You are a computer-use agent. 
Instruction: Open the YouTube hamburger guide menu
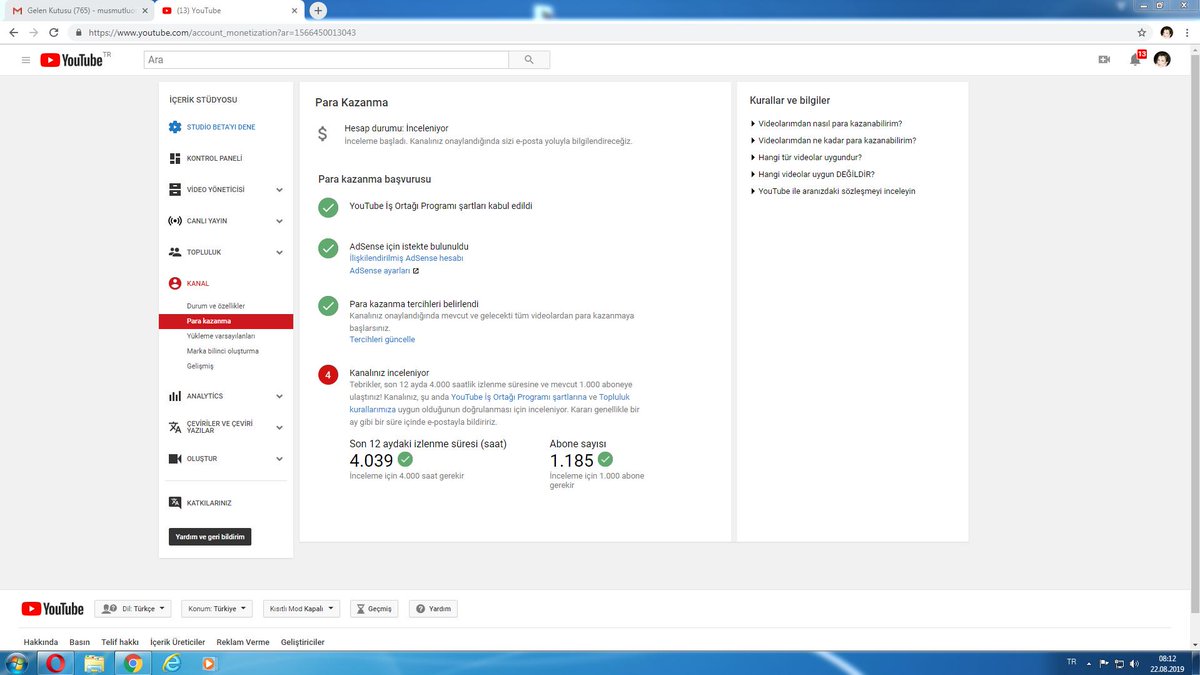pos(26,60)
